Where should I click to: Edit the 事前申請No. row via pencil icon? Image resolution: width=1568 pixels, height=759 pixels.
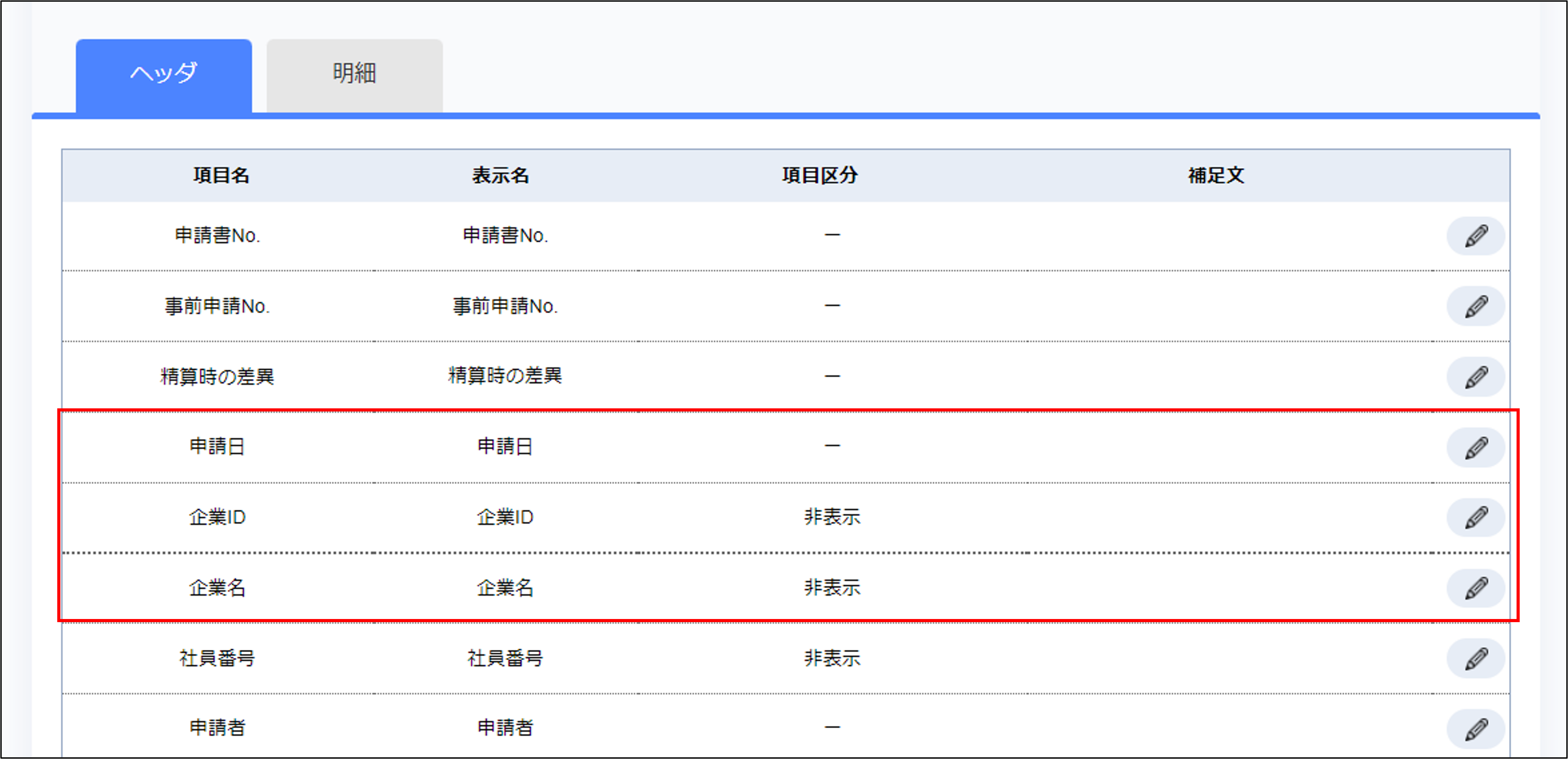[x=1475, y=306]
